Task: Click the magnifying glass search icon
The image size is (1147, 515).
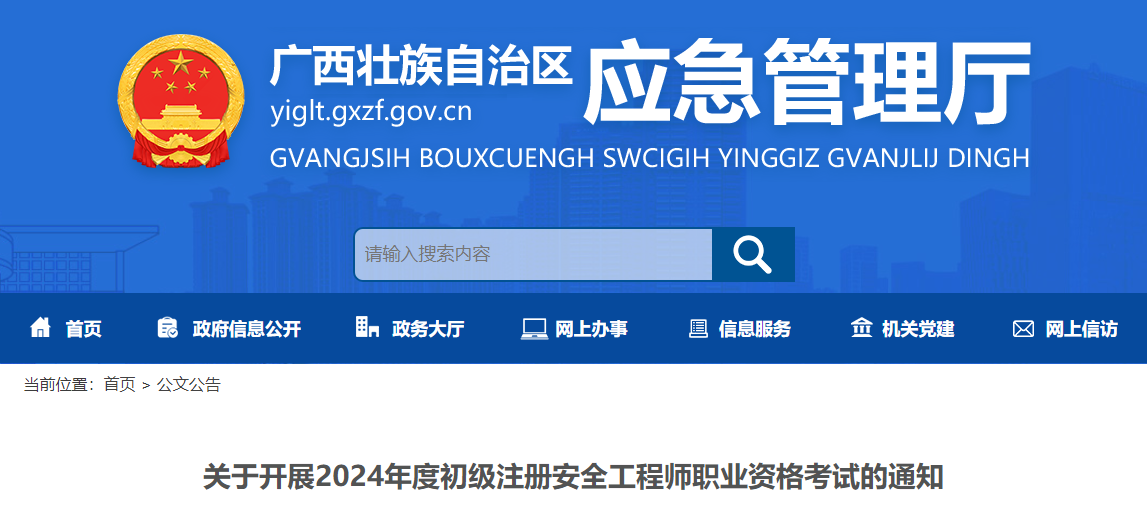Action: (753, 255)
